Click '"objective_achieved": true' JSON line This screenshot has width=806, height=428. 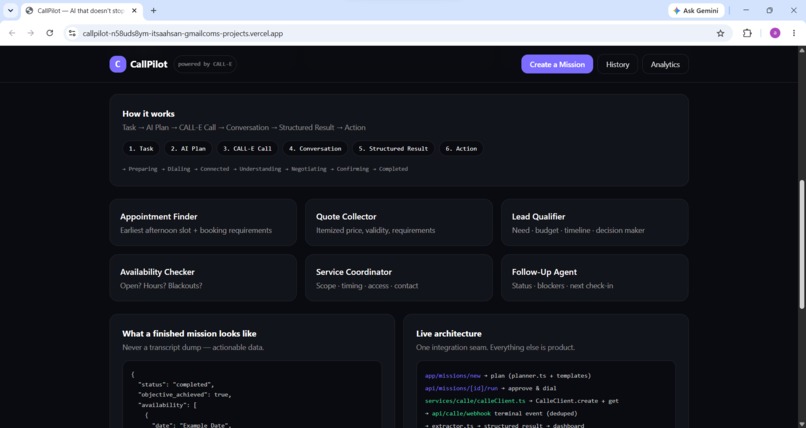[185, 395]
